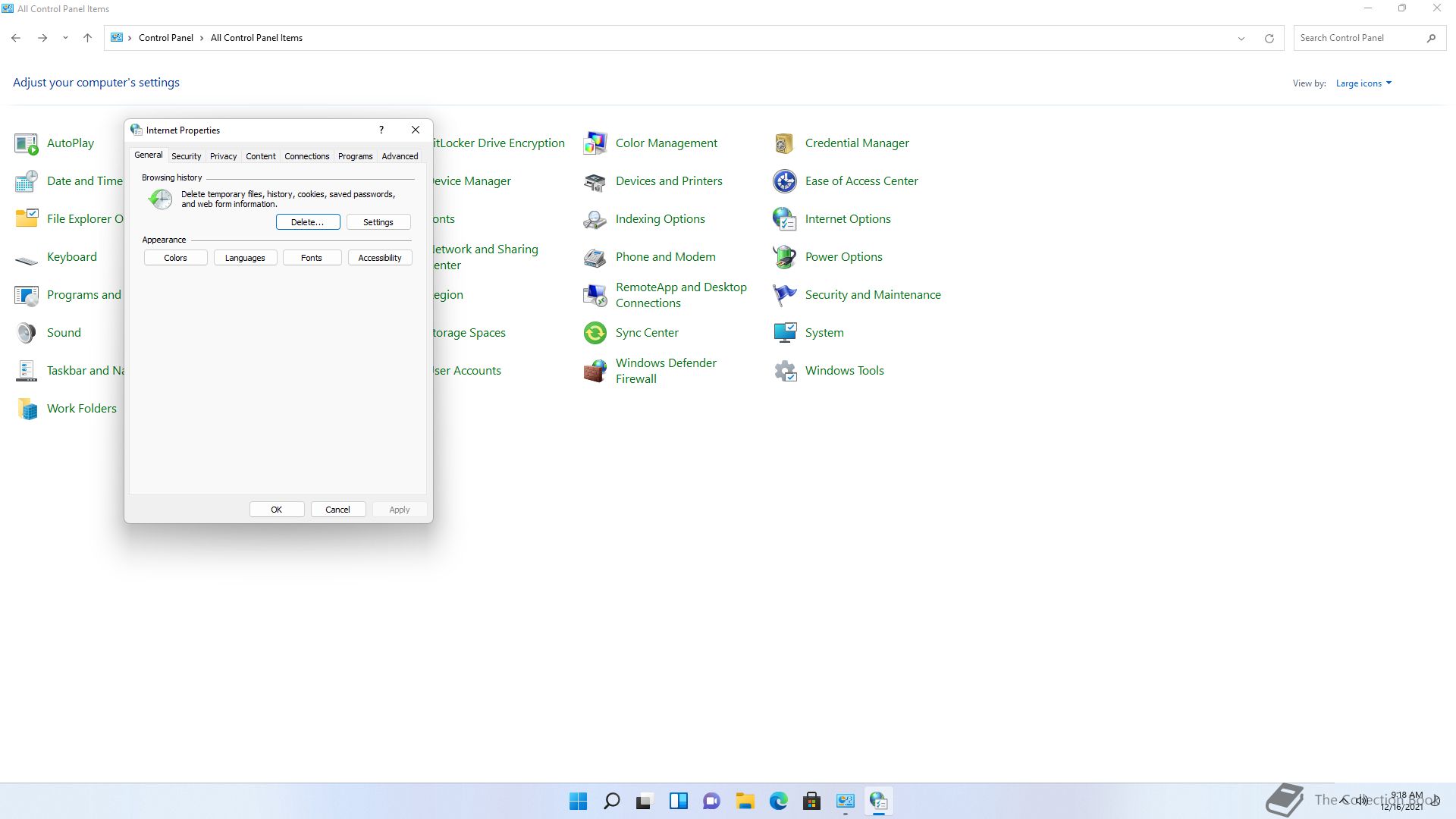This screenshot has height=819, width=1456.
Task: Switch to the Privacy tab
Action: coord(223,156)
